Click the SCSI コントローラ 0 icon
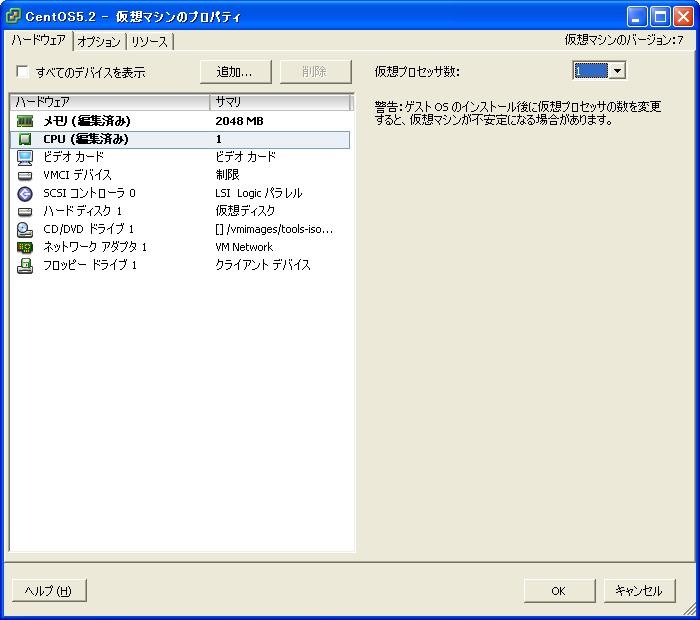This screenshot has width=700, height=620. click(25, 193)
